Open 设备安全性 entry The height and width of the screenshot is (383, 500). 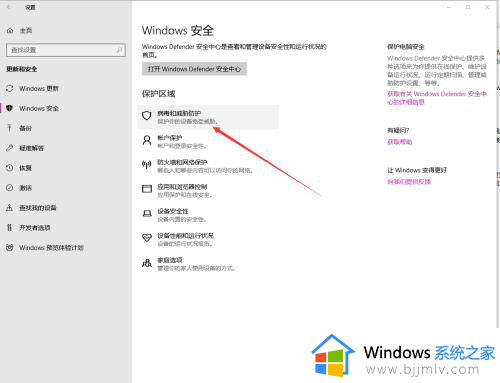tap(182, 215)
